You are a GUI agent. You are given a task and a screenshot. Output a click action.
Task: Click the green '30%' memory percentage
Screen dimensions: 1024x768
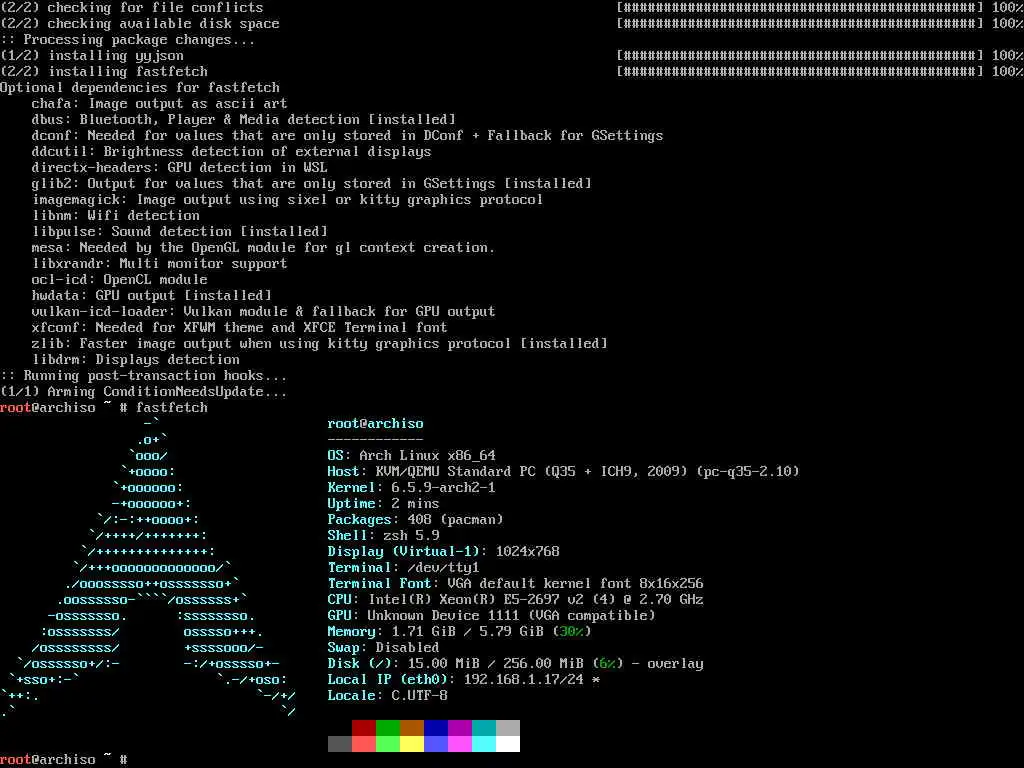click(x=571, y=632)
